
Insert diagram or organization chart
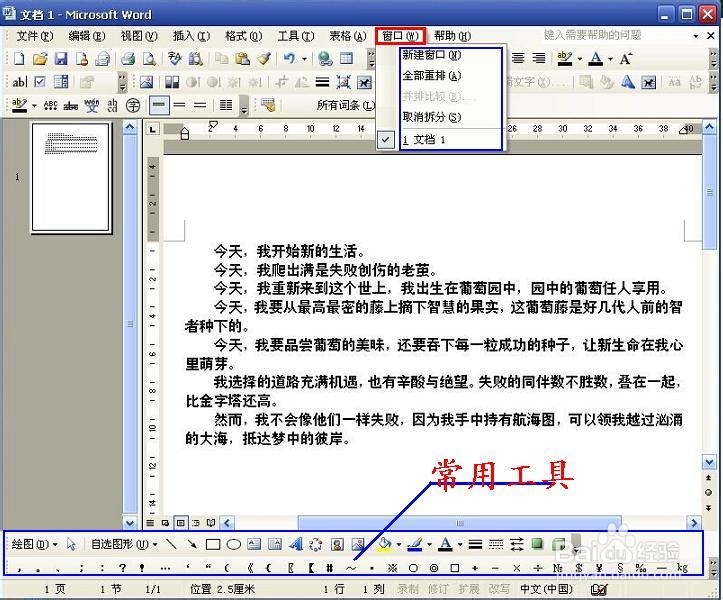pyautogui.click(x=316, y=545)
